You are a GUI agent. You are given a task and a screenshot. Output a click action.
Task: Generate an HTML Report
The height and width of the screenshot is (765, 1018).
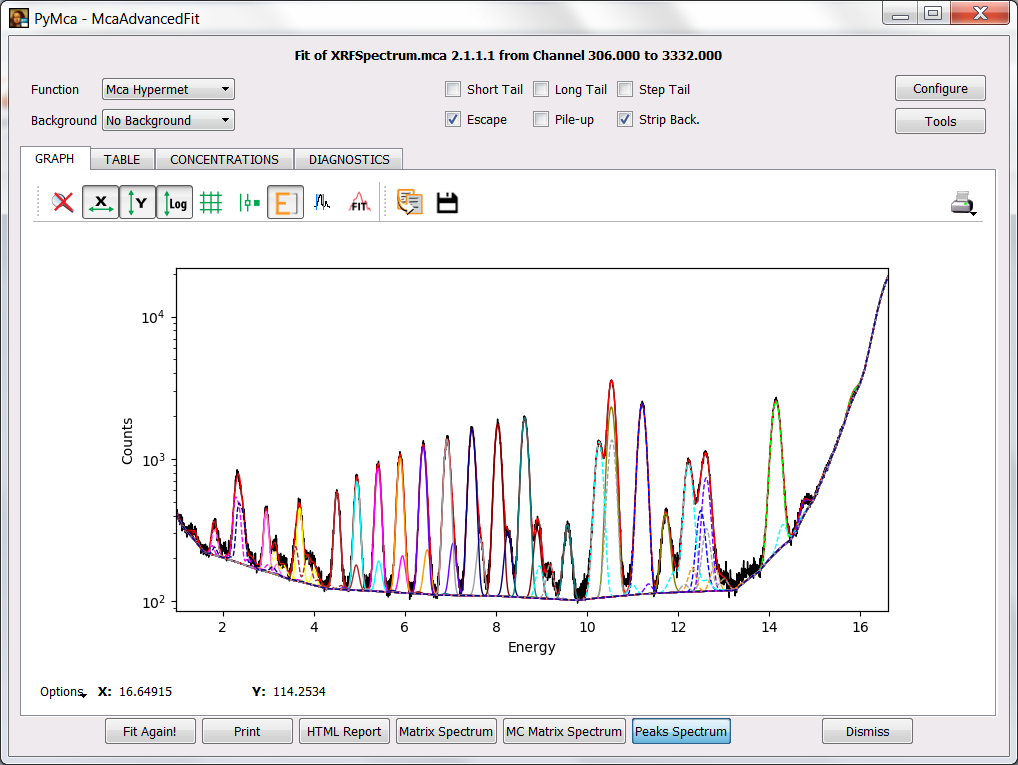click(344, 731)
